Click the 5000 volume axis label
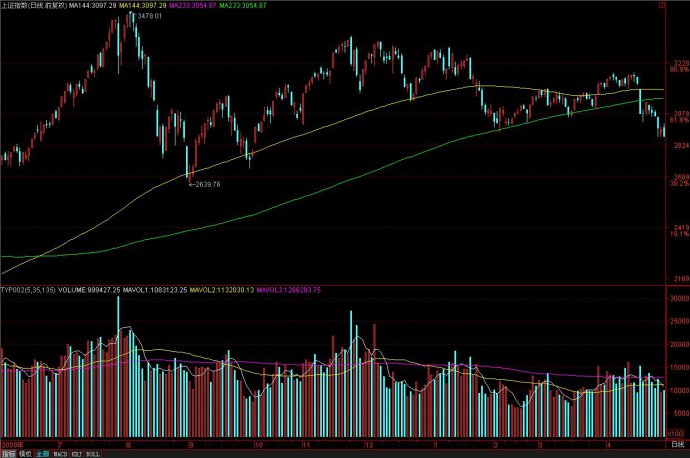The width and height of the screenshot is (690, 458). (x=682, y=413)
